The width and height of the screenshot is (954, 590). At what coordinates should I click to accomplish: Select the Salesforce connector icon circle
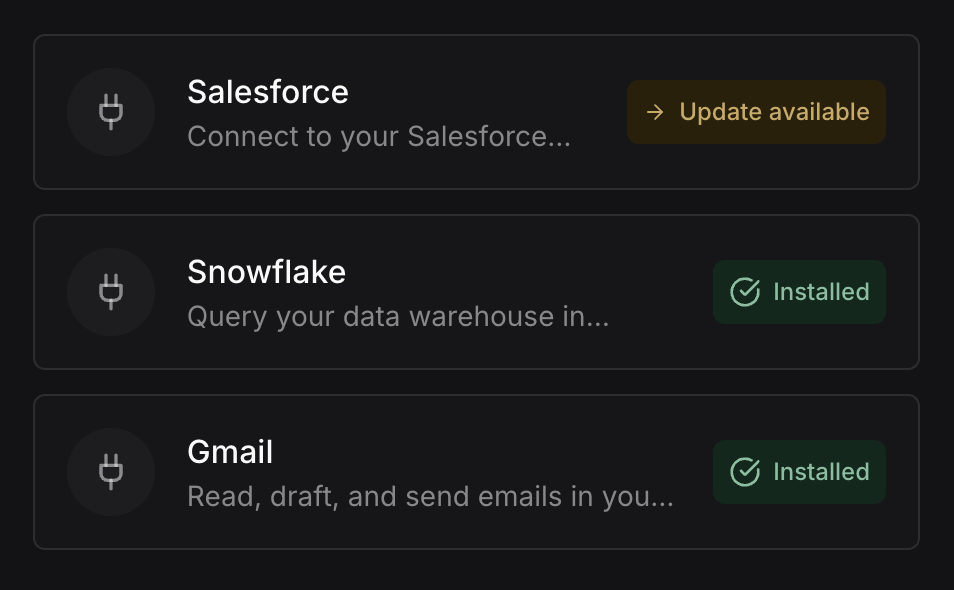click(111, 112)
